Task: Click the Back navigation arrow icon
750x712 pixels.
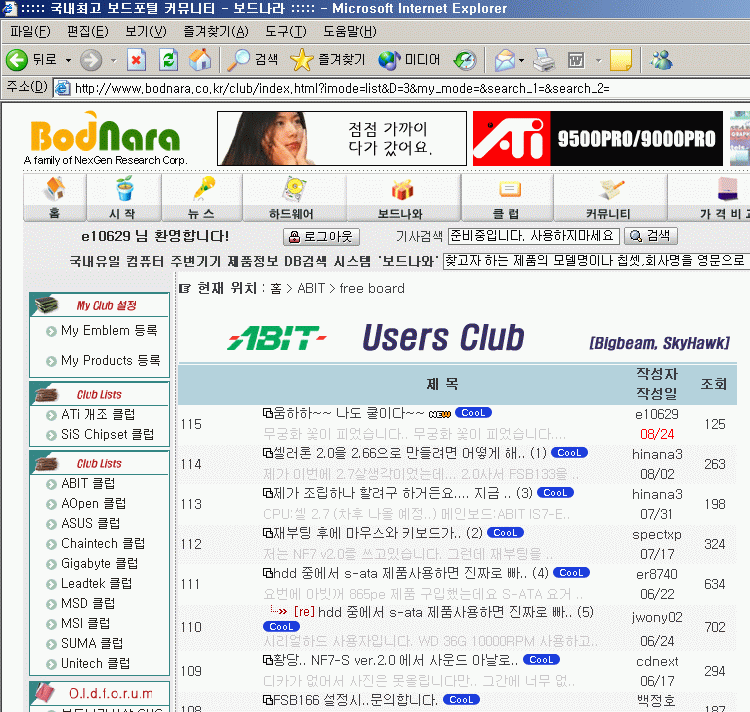Action: (x=17, y=60)
